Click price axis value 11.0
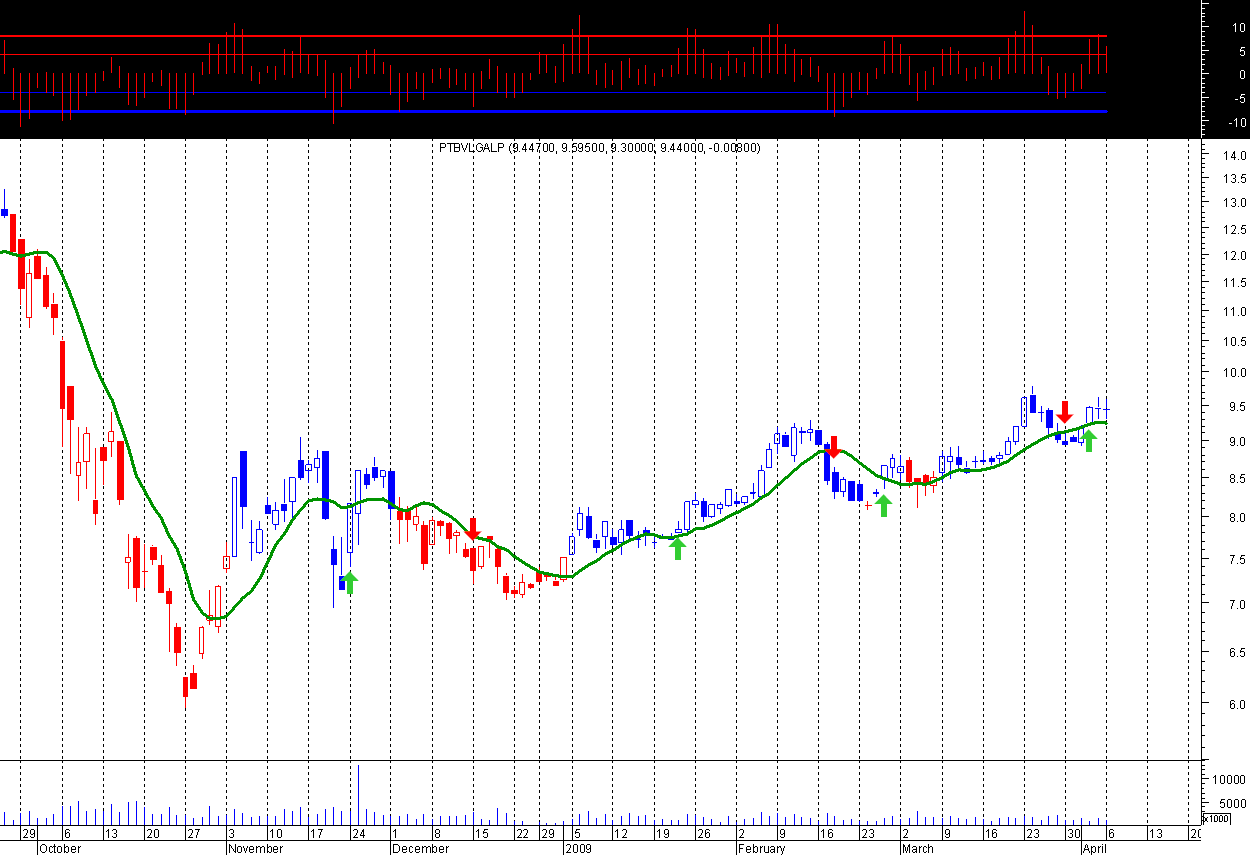The height and width of the screenshot is (855, 1250). tap(1233, 312)
